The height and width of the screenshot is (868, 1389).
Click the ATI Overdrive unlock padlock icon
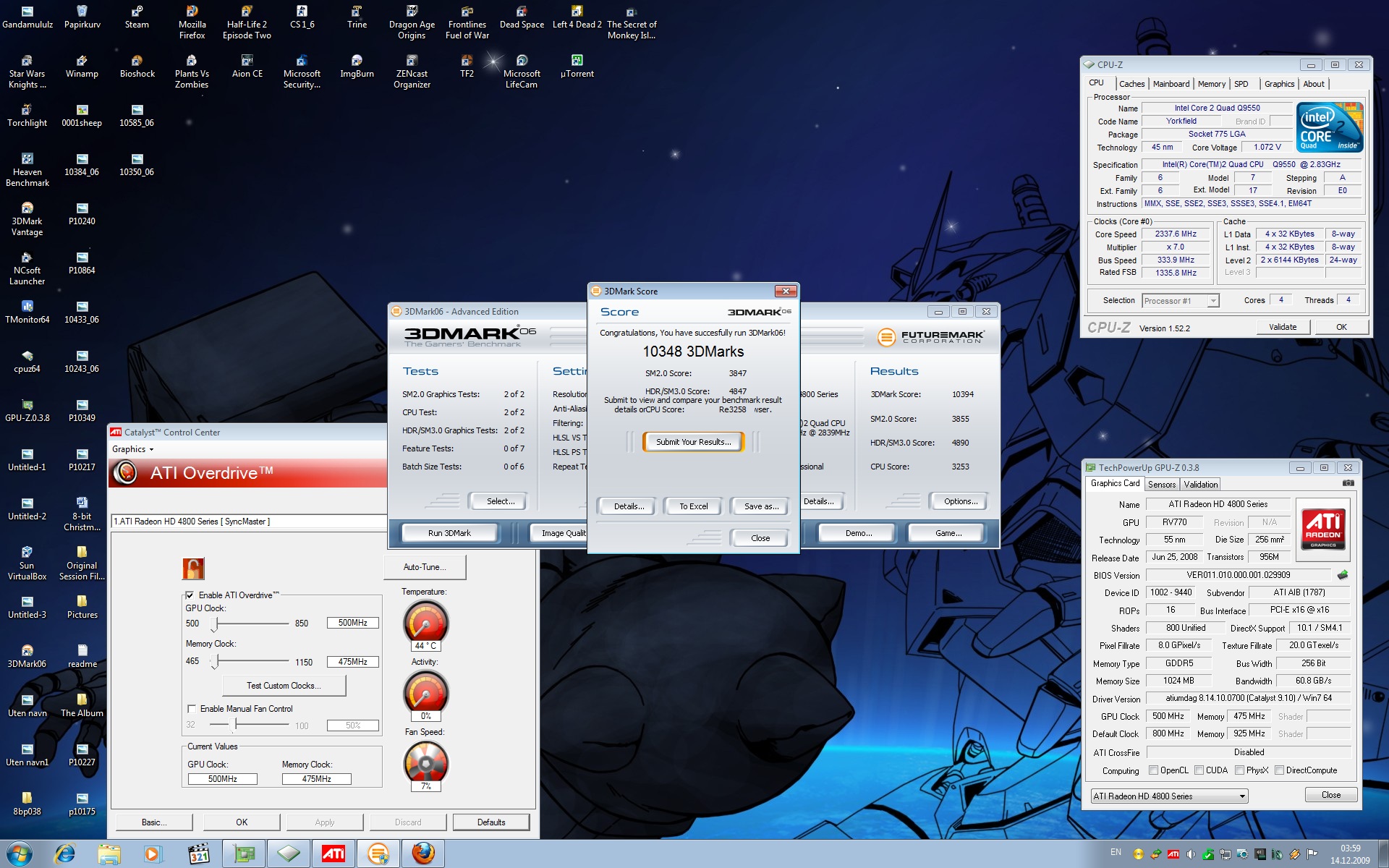pyautogui.click(x=193, y=569)
